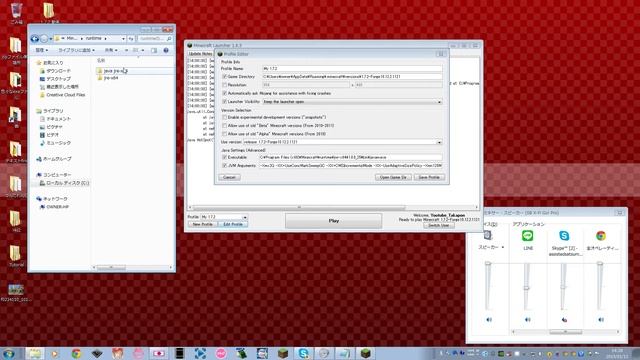Select ローカルディスク (C:) in sidebar

click(64, 183)
